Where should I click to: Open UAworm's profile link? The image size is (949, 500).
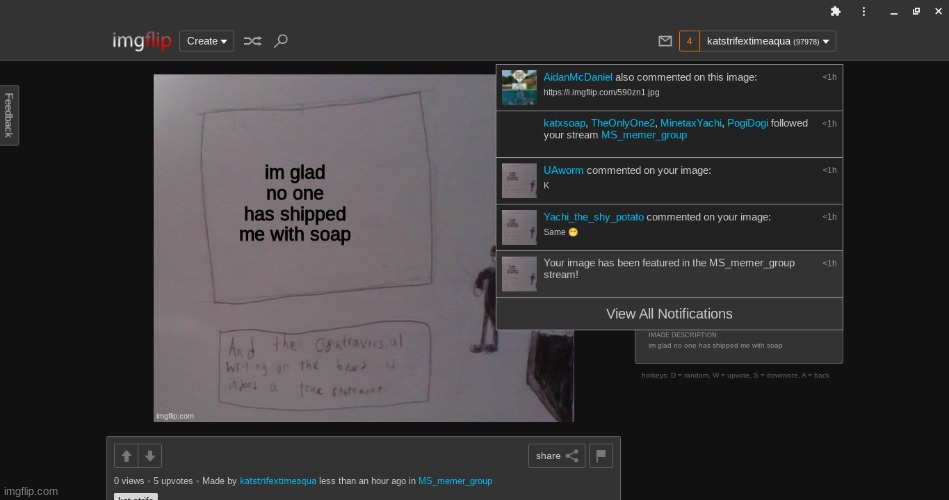[563, 170]
